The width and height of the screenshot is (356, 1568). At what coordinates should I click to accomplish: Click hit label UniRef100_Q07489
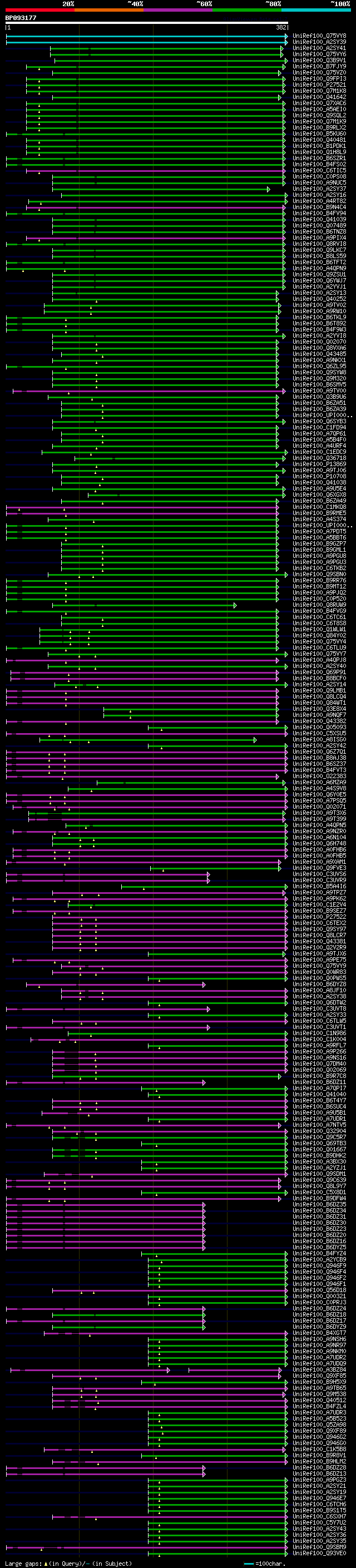[319, 226]
